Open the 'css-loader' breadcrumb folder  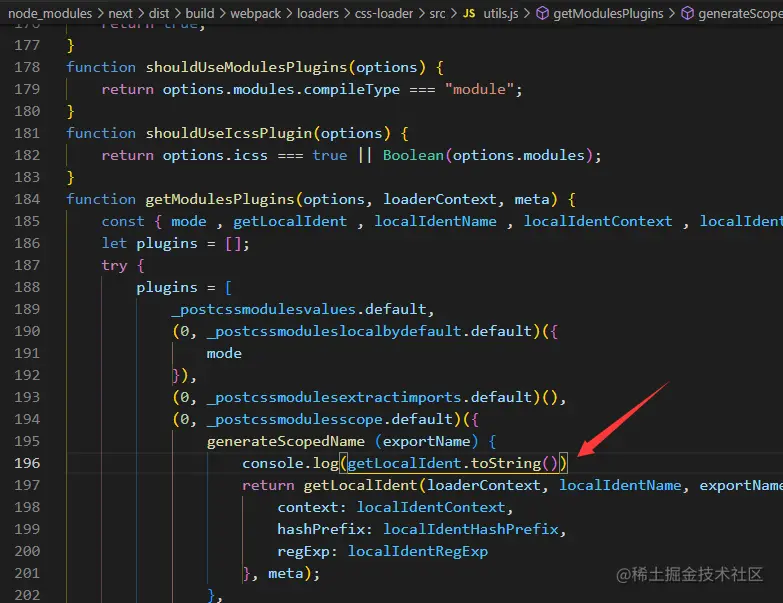coord(384,13)
